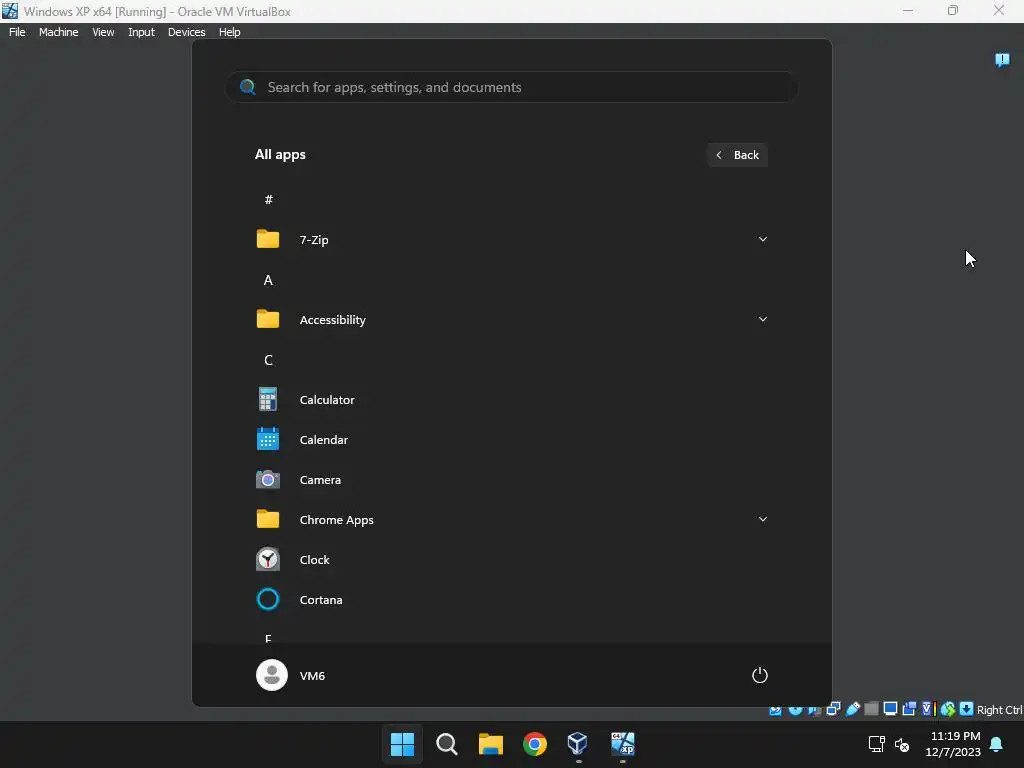
Task: Click the power button in Start menu
Action: (760, 675)
